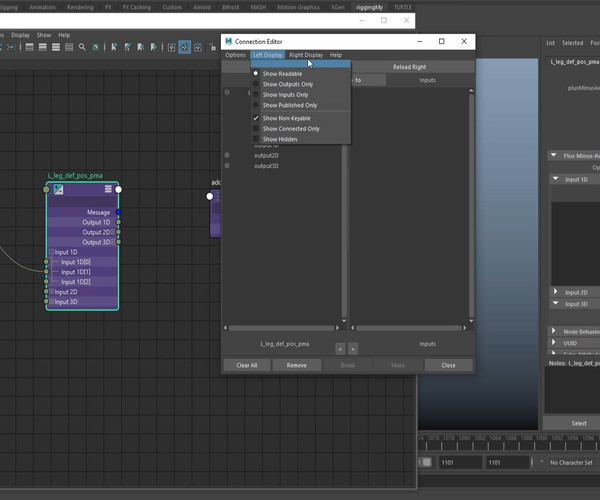
Task: Click node name field L_leg_def_pos_pma
Action: 574,62
